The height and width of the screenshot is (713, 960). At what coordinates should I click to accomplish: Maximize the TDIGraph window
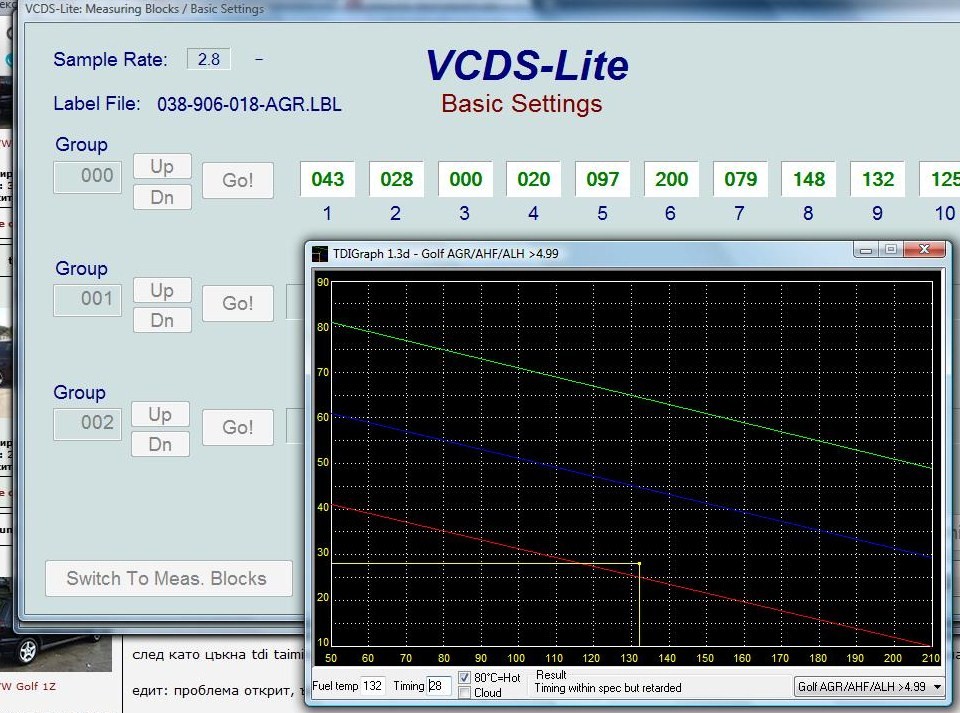point(889,250)
